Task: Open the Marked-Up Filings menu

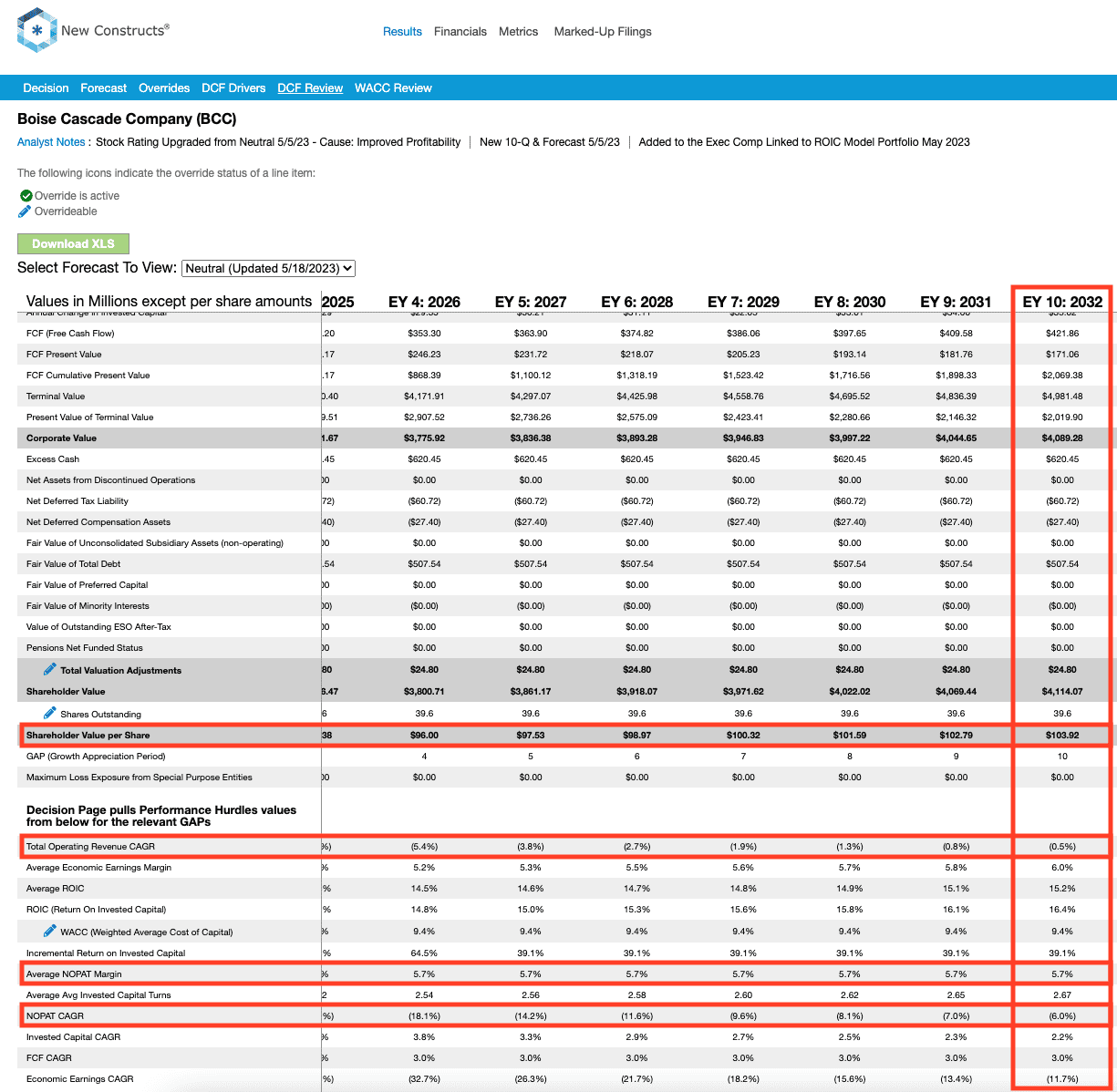Action: pyautogui.click(x=603, y=31)
